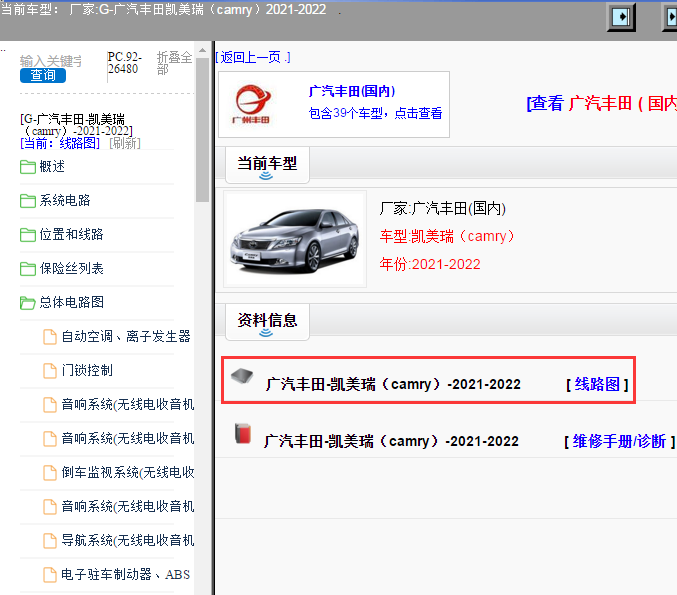Click 返回上一页 to go back
The height and width of the screenshot is (595, 677).
pos(253,57)
